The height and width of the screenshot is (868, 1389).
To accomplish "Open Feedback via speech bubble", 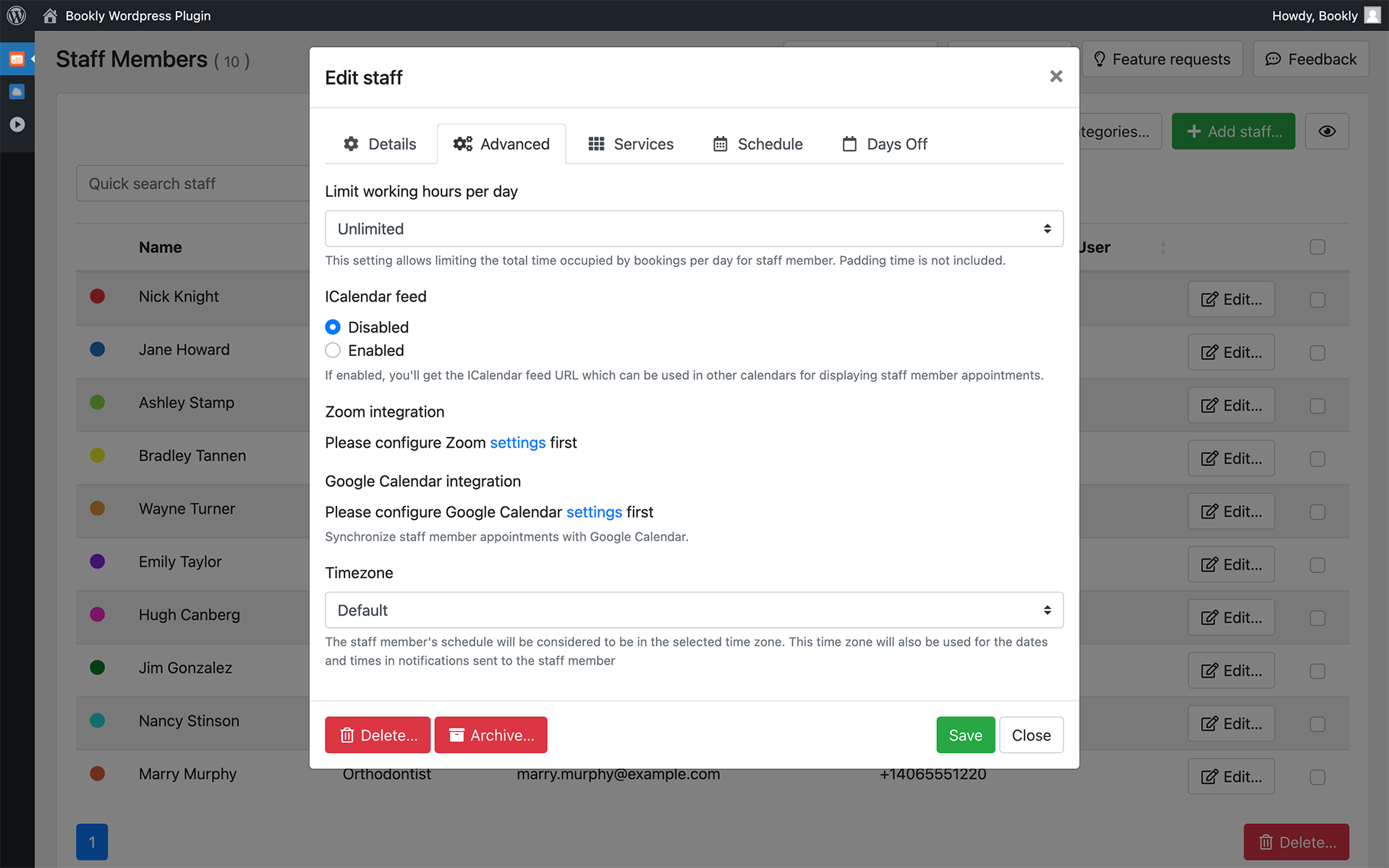I will [1311, 59].
